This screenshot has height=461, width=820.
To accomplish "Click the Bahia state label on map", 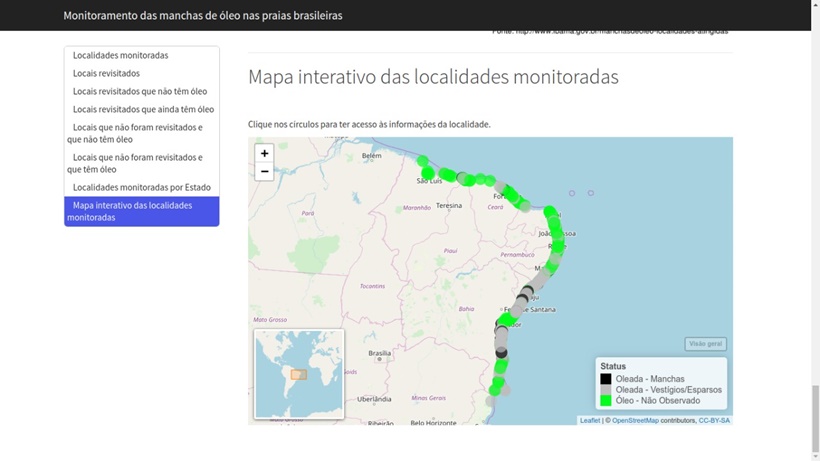I will (466, 309).
